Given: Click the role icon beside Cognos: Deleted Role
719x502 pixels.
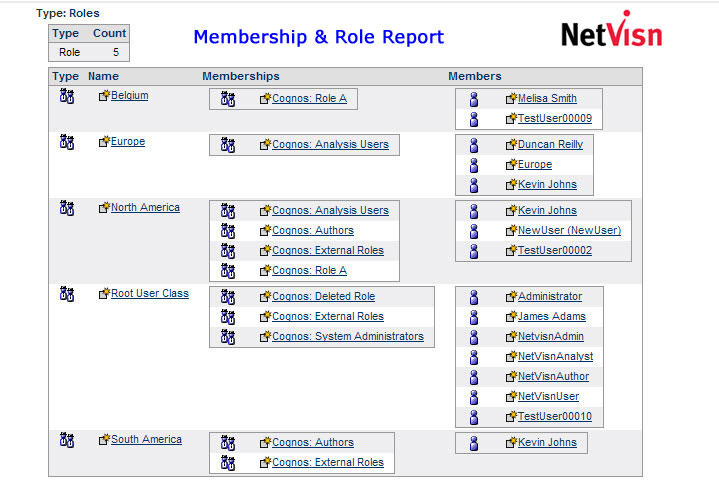Looking at the screenshot, I should coord(228,297).
